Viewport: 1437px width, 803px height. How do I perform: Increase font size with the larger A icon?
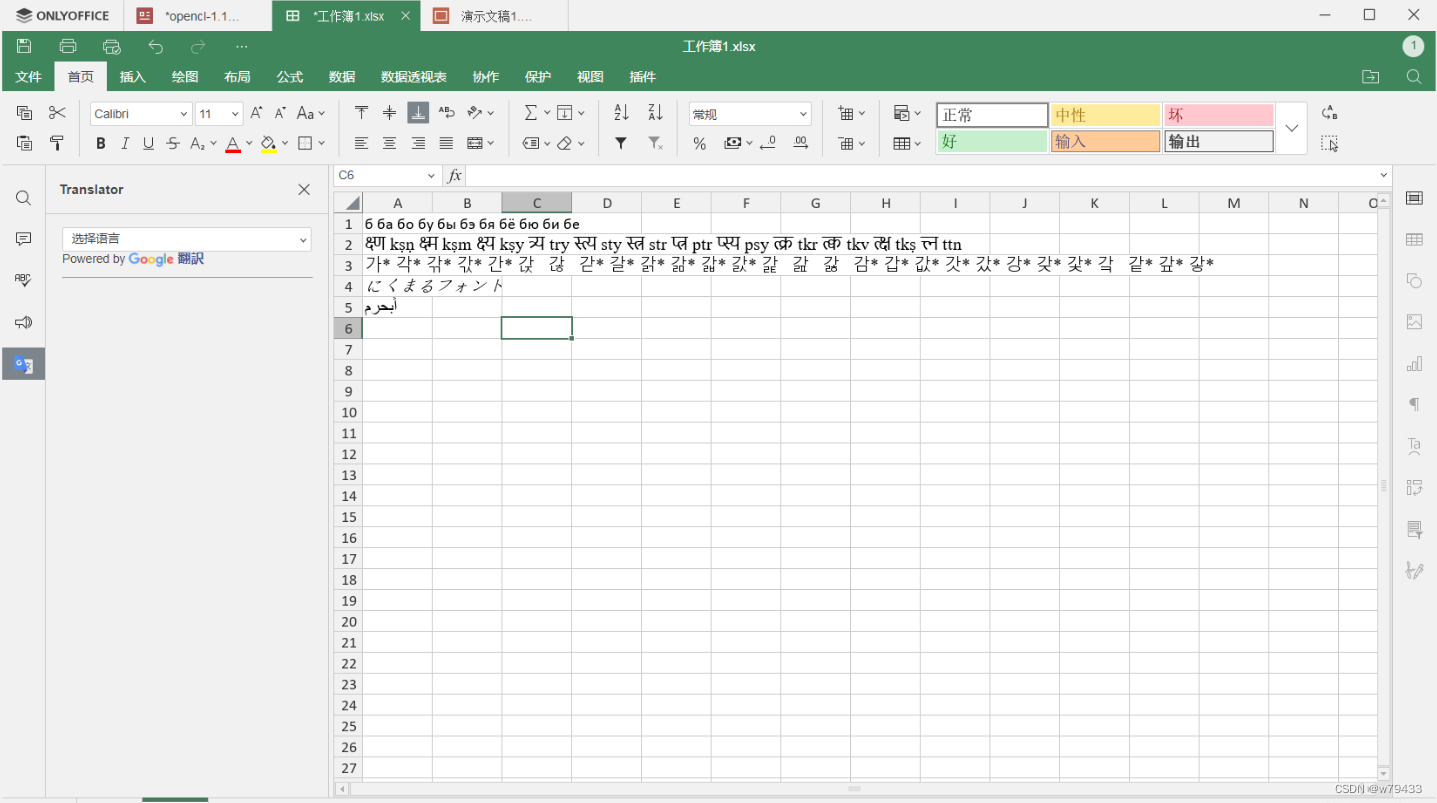point(257,113)
